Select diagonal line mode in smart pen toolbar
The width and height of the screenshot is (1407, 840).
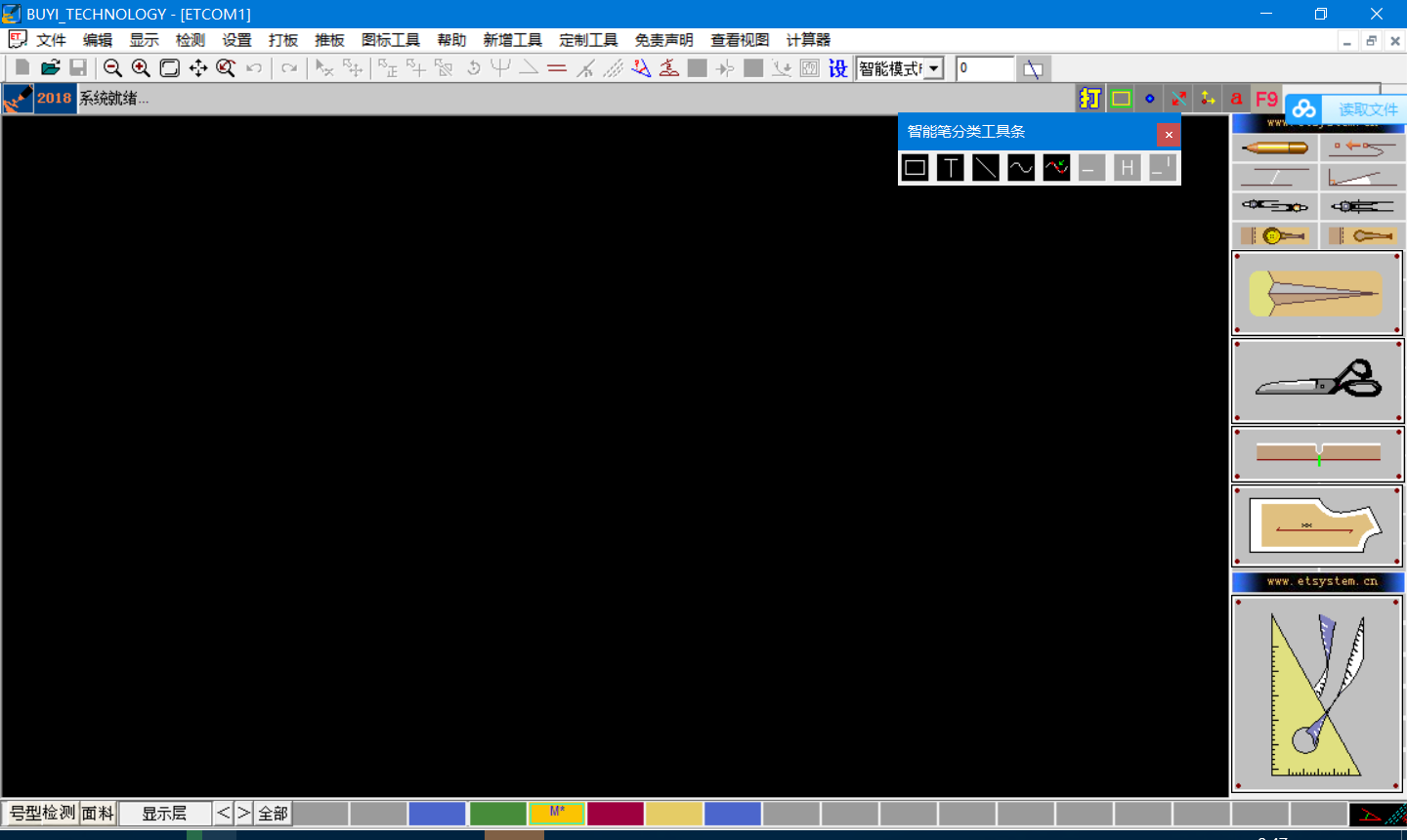(x=986, y=168)
